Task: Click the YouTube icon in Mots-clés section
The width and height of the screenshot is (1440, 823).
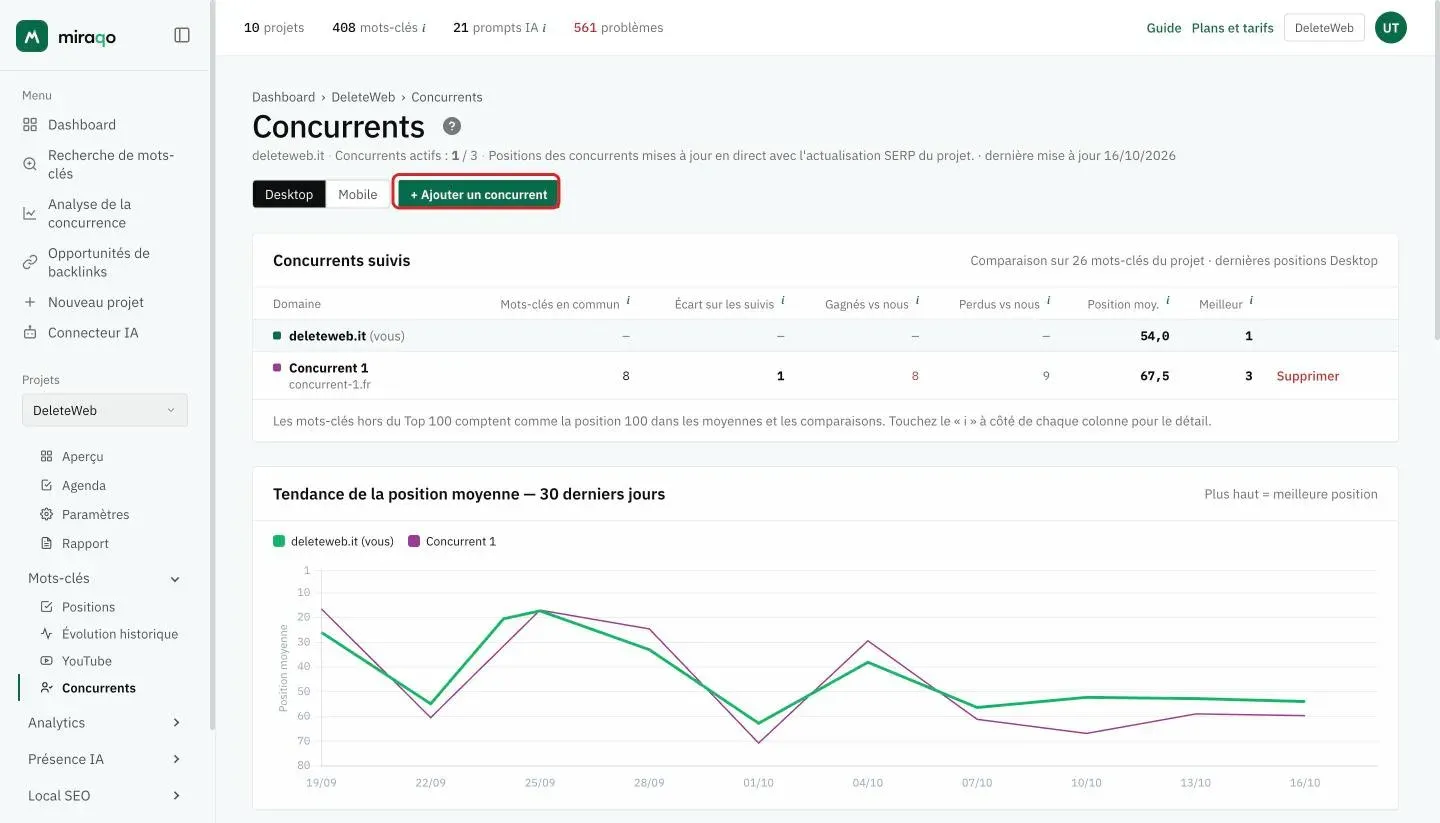Action: (46, 661)
